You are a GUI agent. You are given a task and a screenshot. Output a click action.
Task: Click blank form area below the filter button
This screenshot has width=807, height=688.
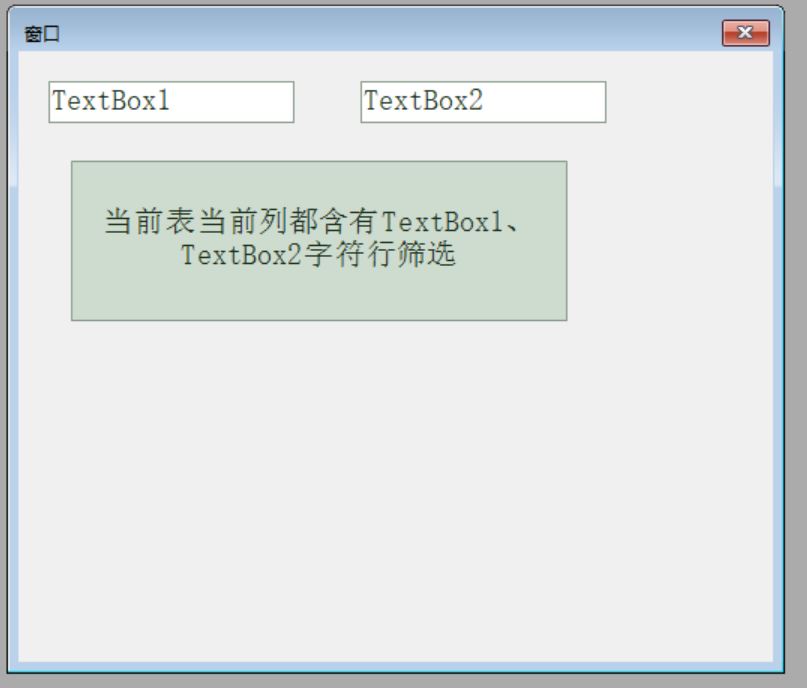tap(320, 480)
